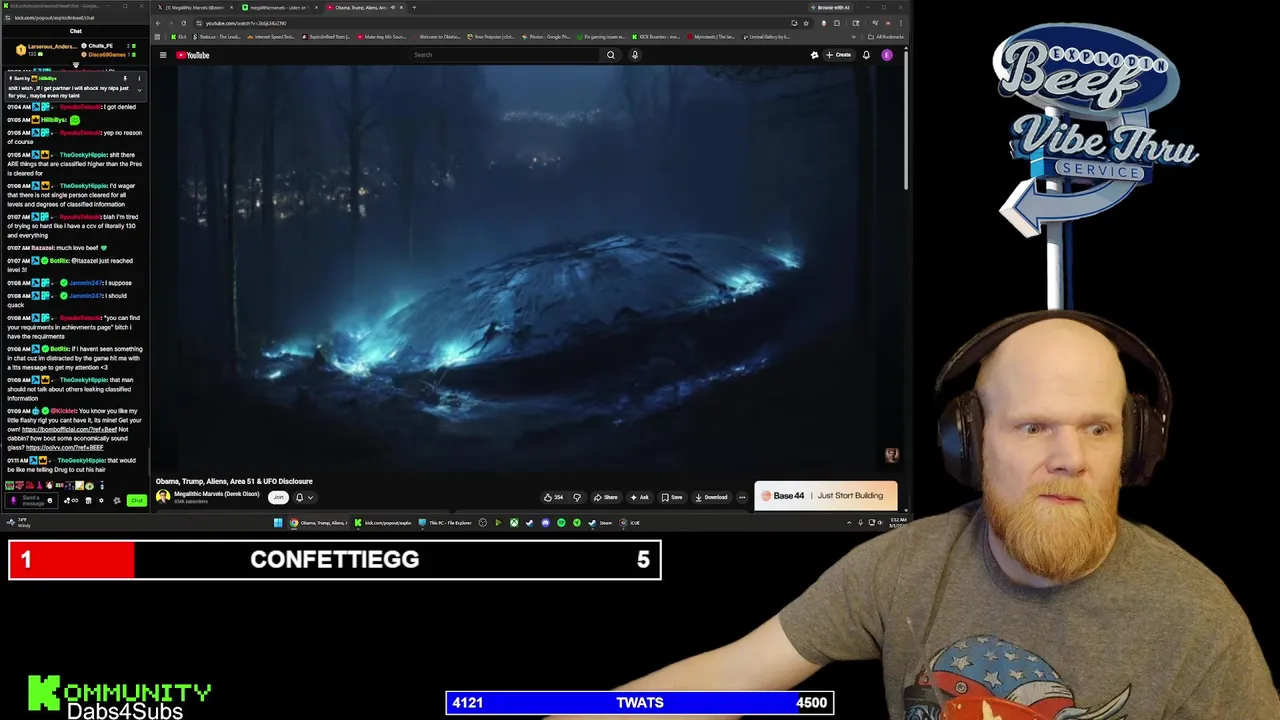Open the dolvy.com link in chat
This screenshot has width=1280, height=720.
65,447
